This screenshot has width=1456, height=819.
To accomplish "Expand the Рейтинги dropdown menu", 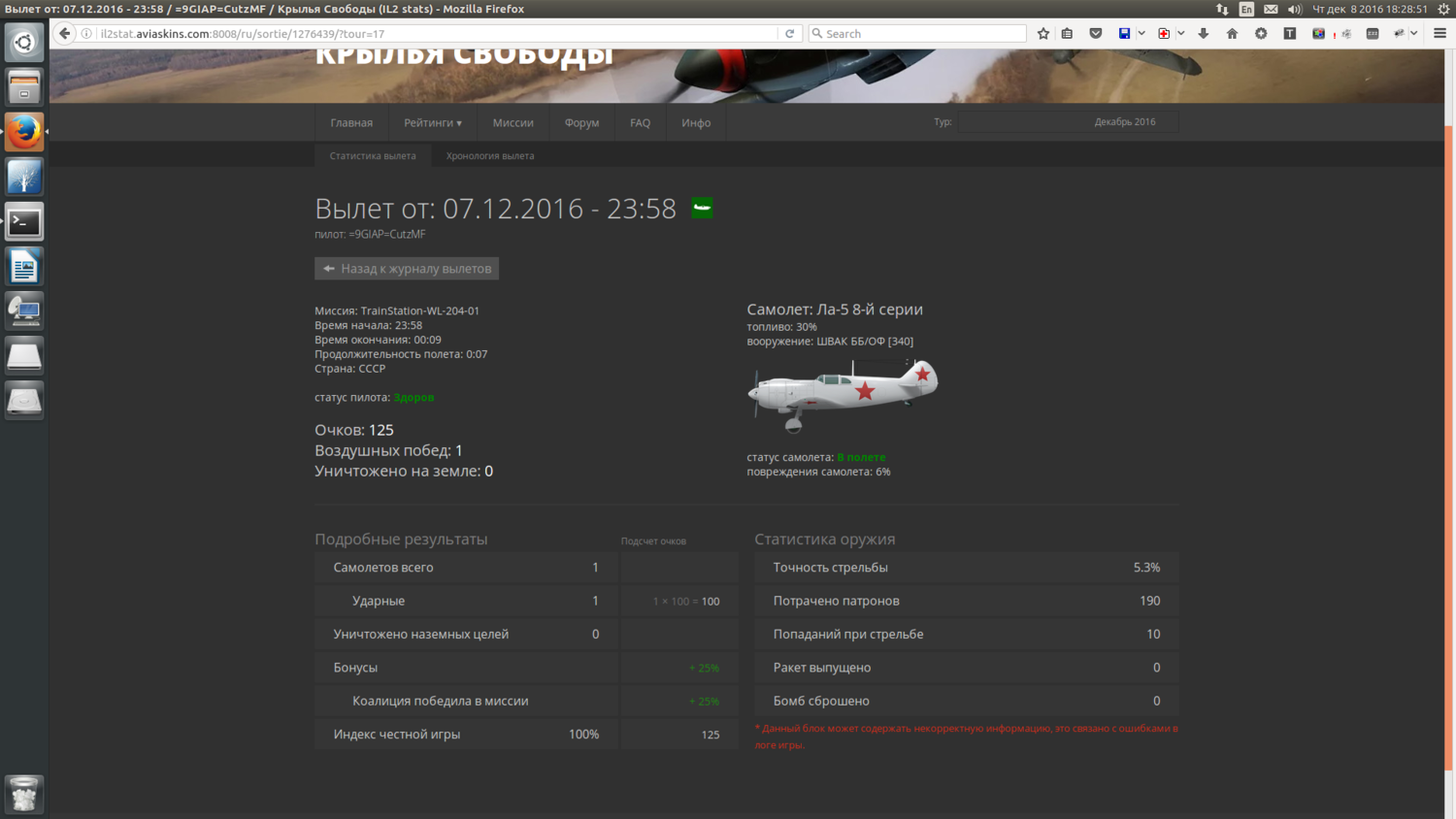I will [433, 123].
